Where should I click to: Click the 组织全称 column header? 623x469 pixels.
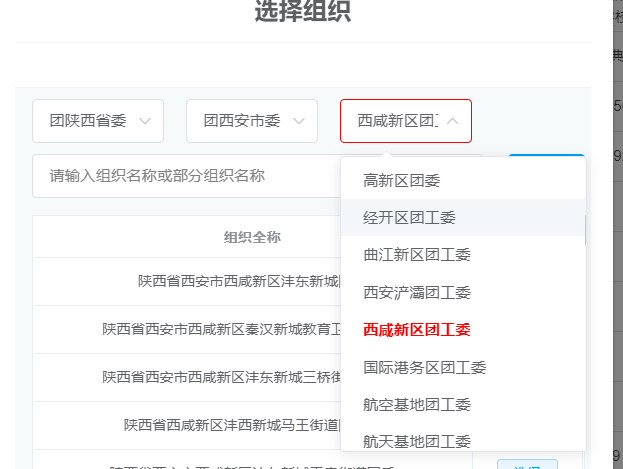(x=252, y=237)
